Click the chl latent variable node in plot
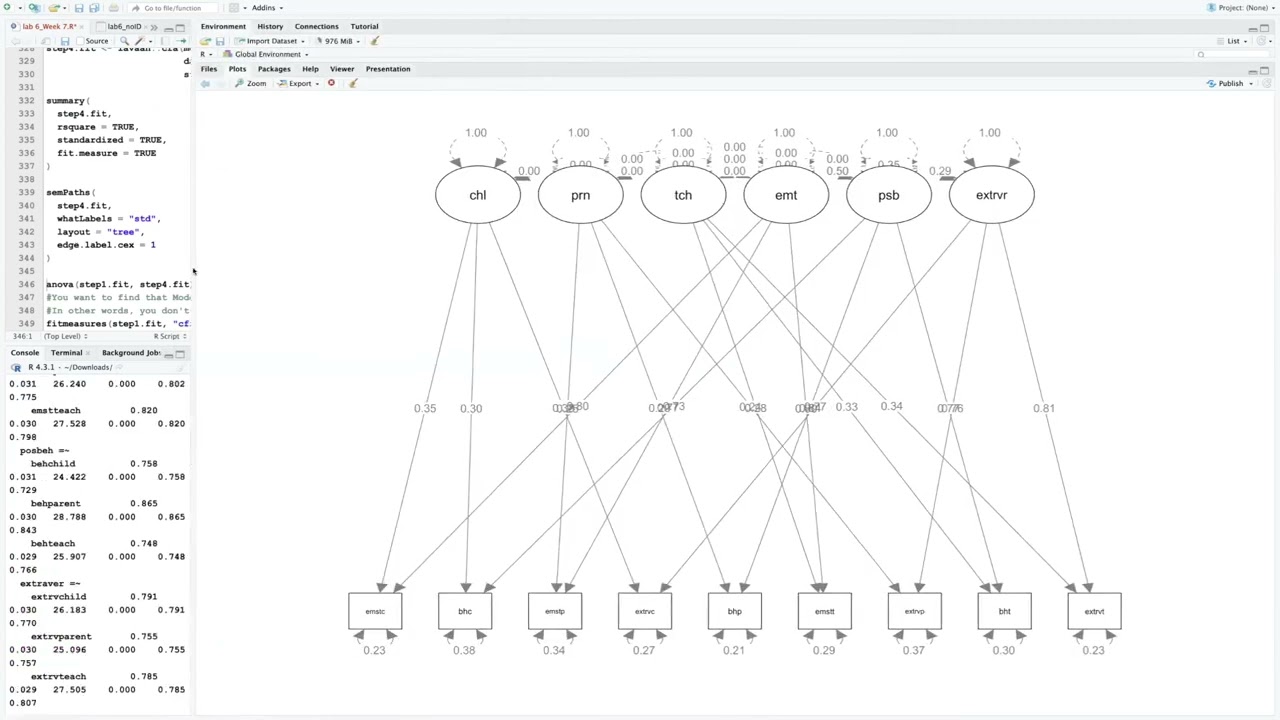 click(x=478, y=195)
